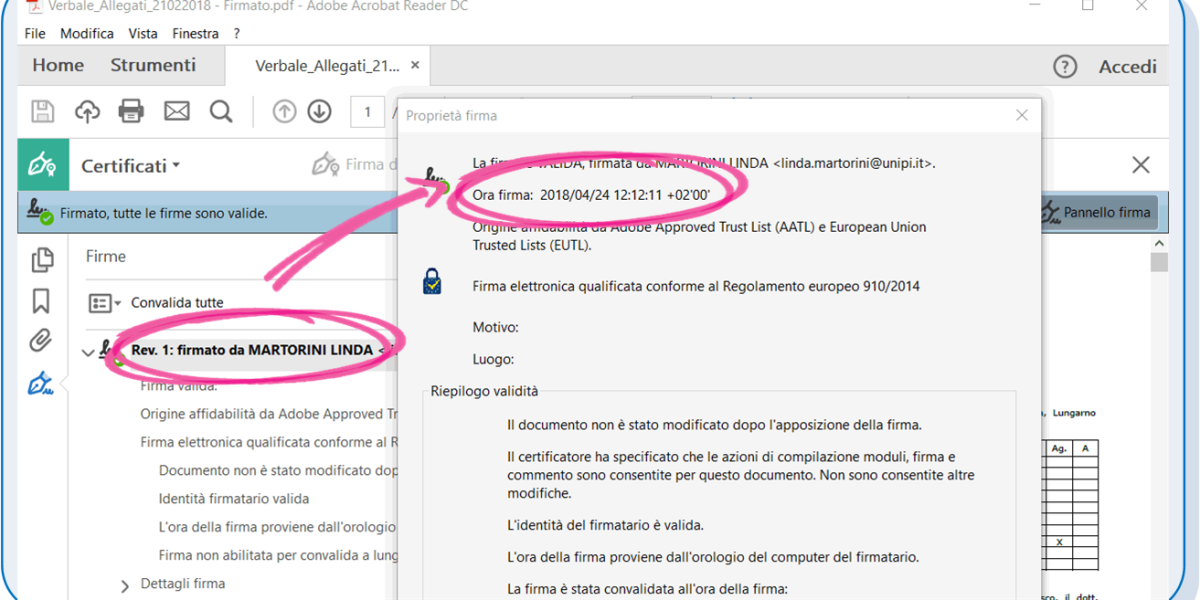Open the attachments paperclip sidebar icon
1200x600 pixels.
pyautogui.click(x=40, y=341)
